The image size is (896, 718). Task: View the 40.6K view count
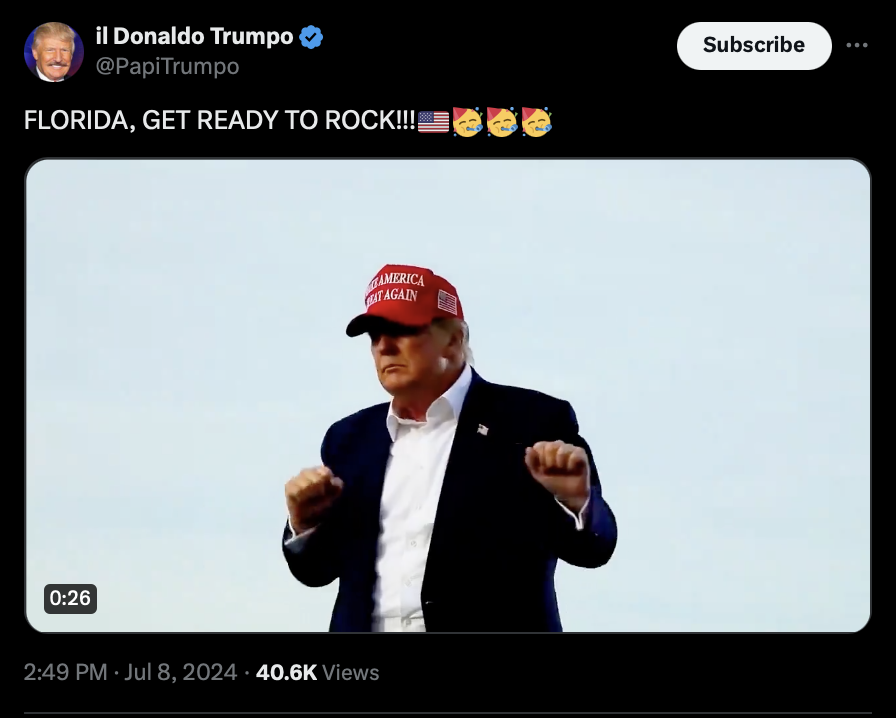[x=286, y=672]
